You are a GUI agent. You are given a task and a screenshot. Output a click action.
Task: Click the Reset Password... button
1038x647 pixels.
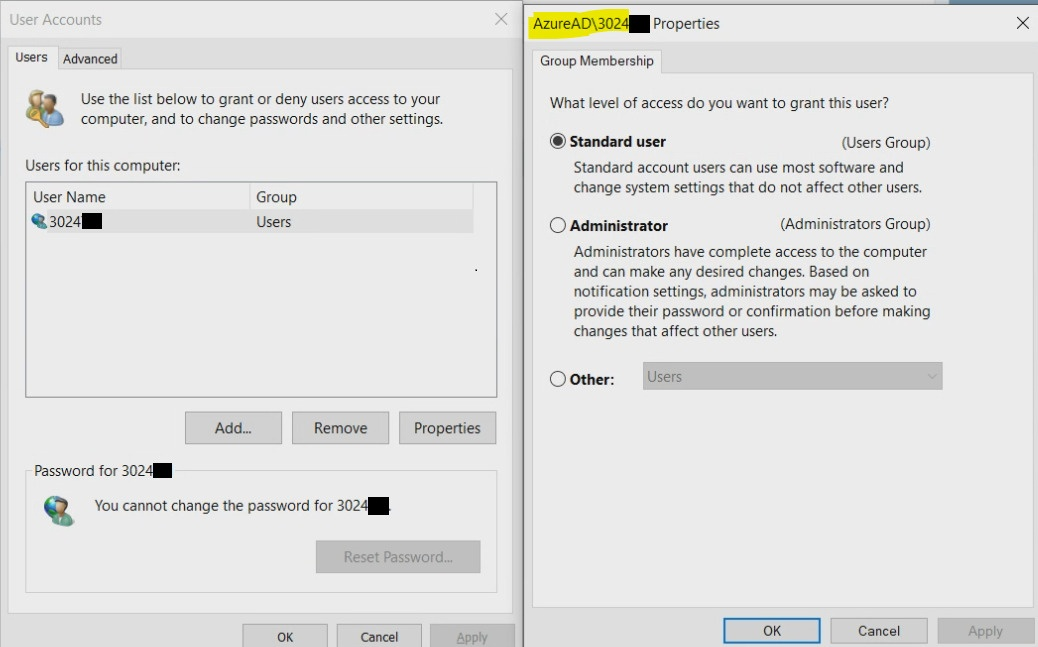[398, 557]
